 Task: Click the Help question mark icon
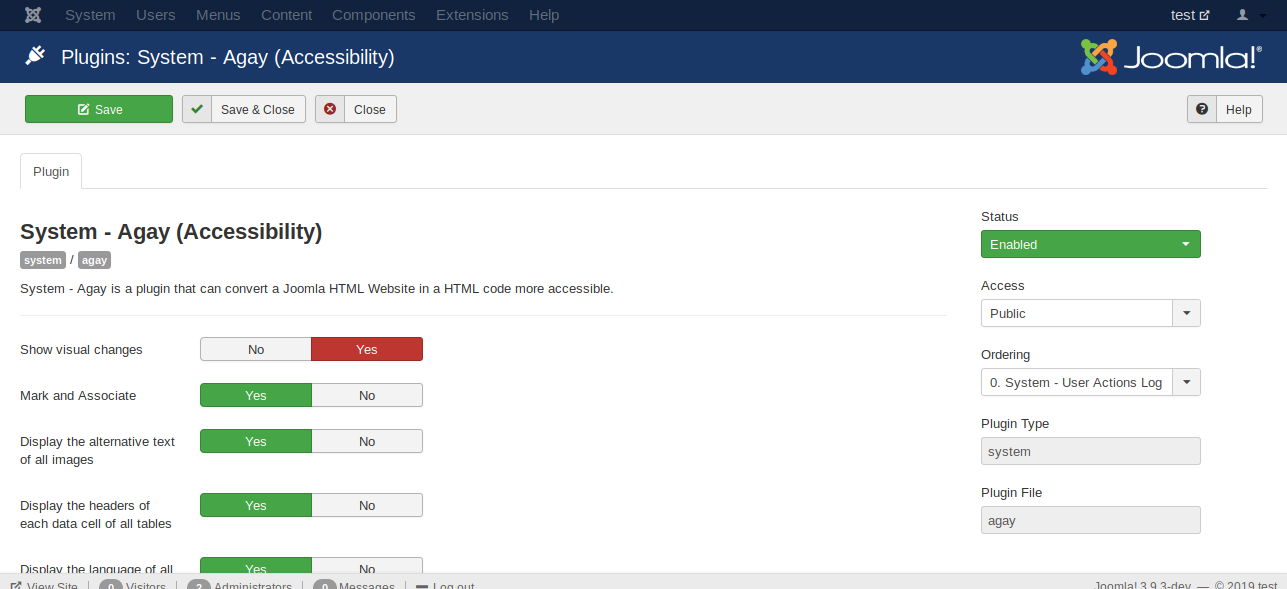click(1201, 108)
